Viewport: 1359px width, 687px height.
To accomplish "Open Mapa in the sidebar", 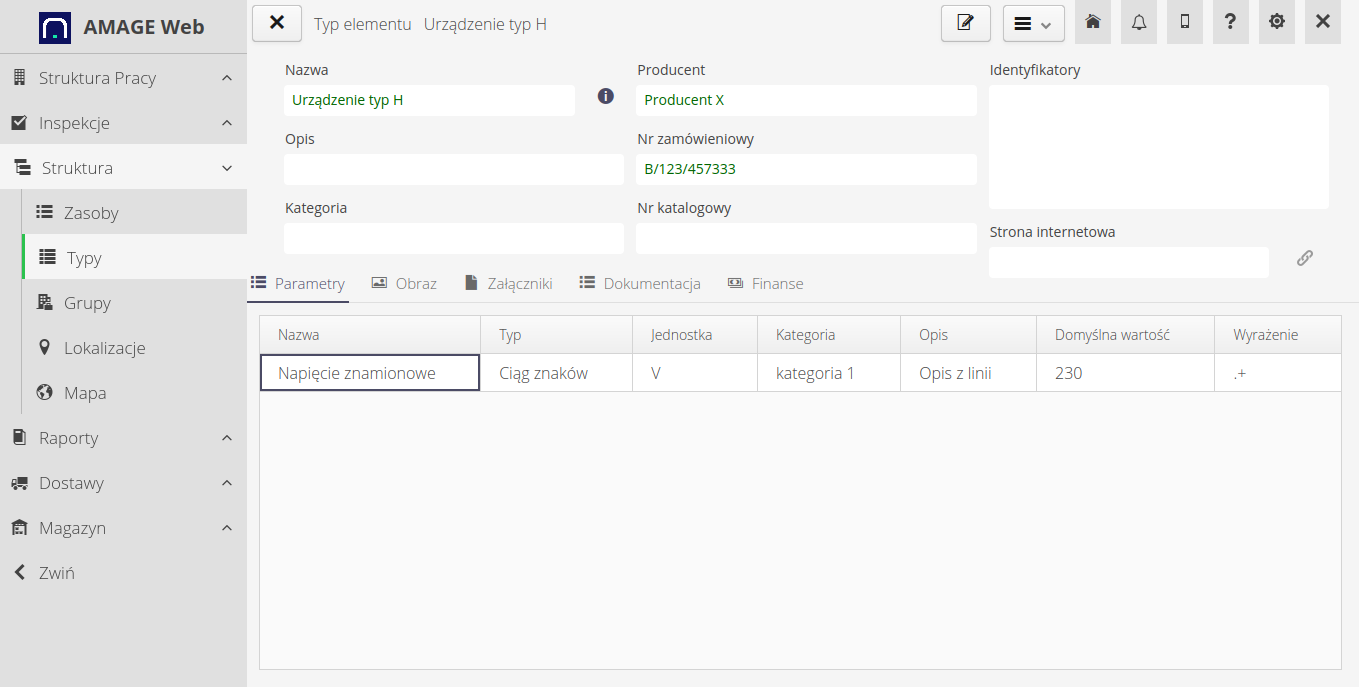I will tap(134, 392).
